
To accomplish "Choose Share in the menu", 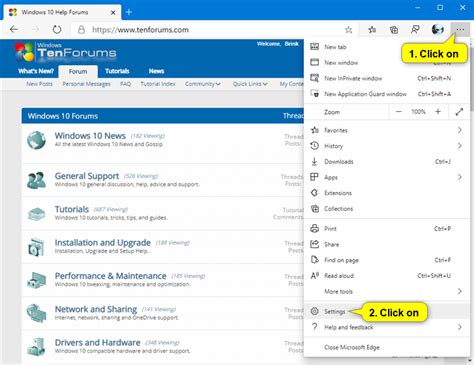I will tap(387, 244).
